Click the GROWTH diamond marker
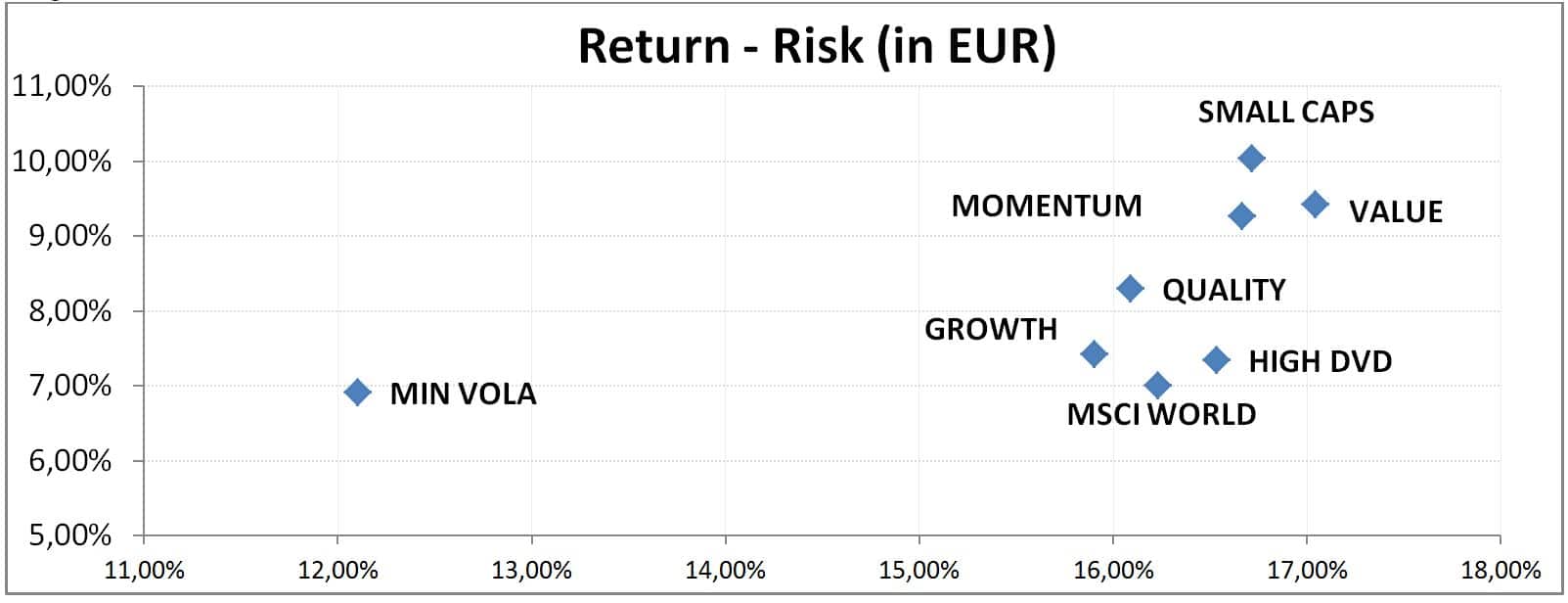This screenshot has width=1568, height=603. (x=1095, y=354)
